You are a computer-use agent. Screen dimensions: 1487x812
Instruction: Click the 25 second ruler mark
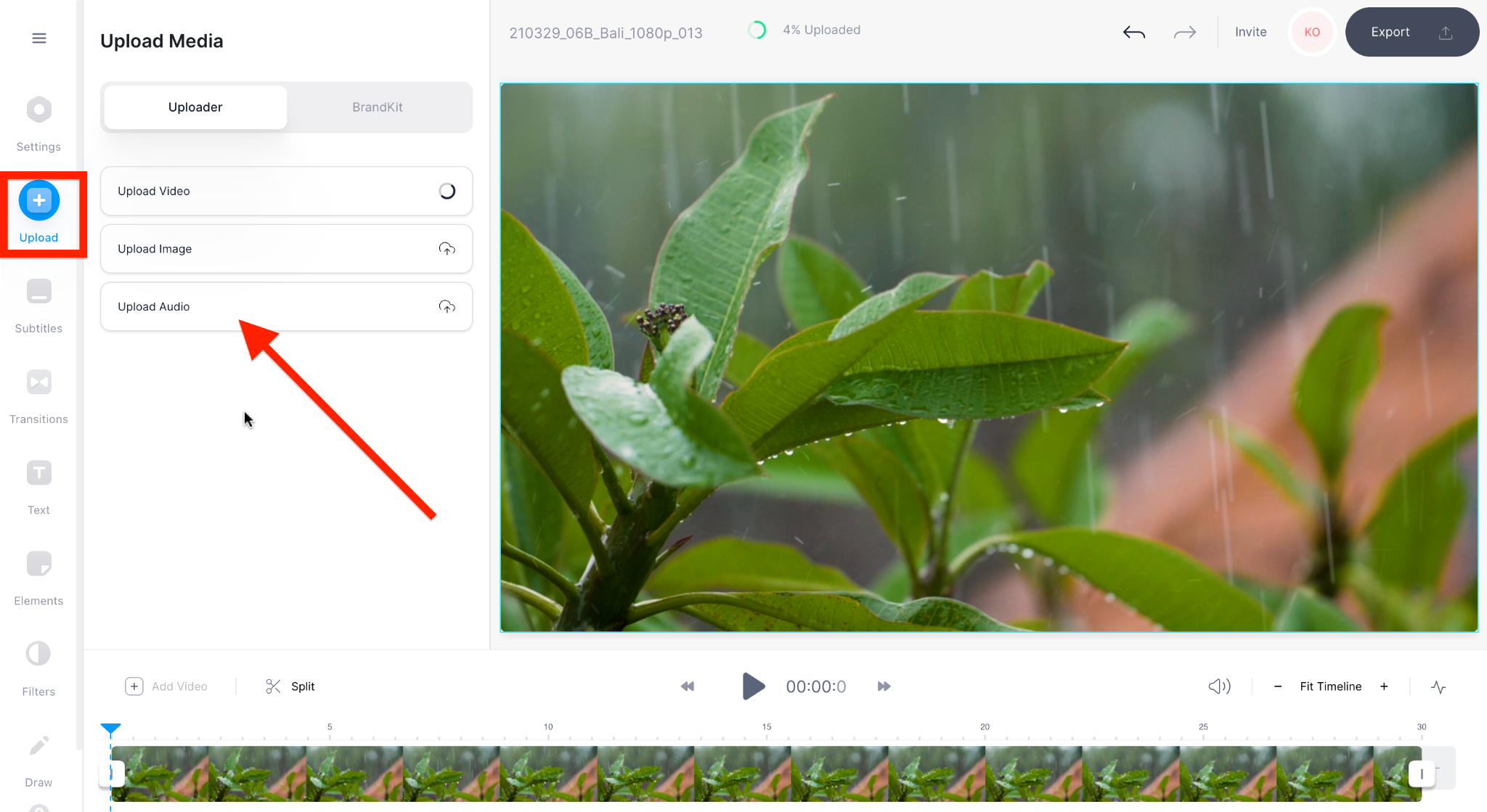(1203, 727)
